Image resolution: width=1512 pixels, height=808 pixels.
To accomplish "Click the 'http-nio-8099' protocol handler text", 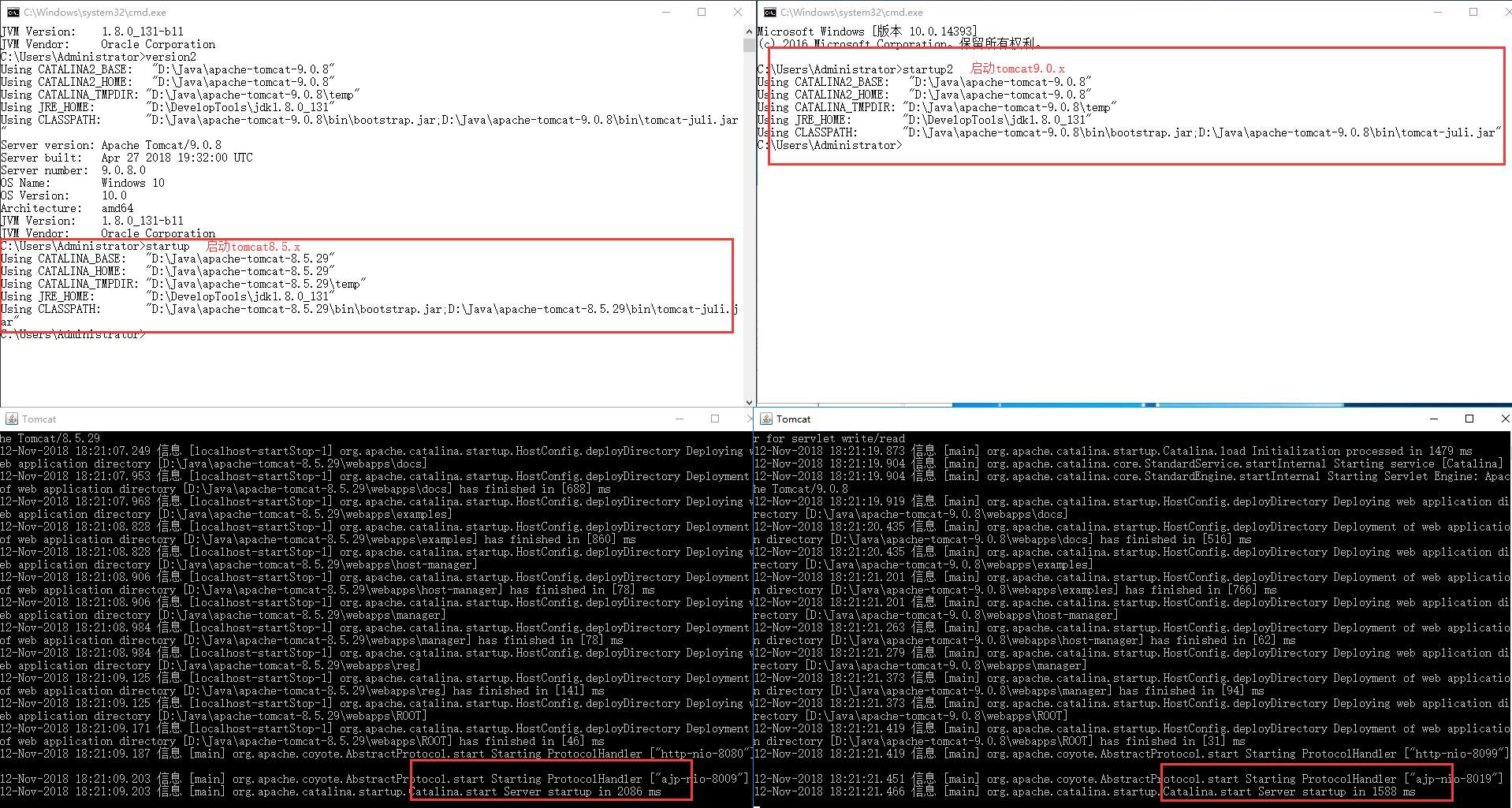I will 1460,754.
